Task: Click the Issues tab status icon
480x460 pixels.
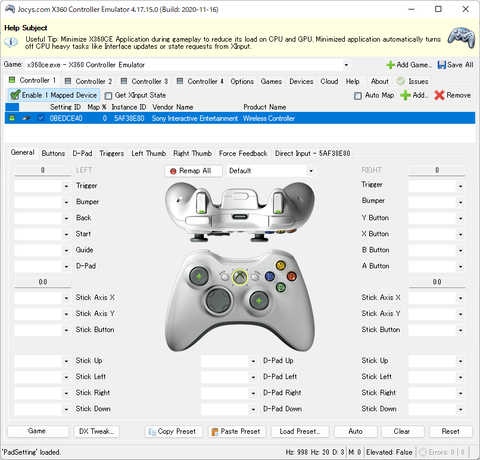Action: pos(401,81)
